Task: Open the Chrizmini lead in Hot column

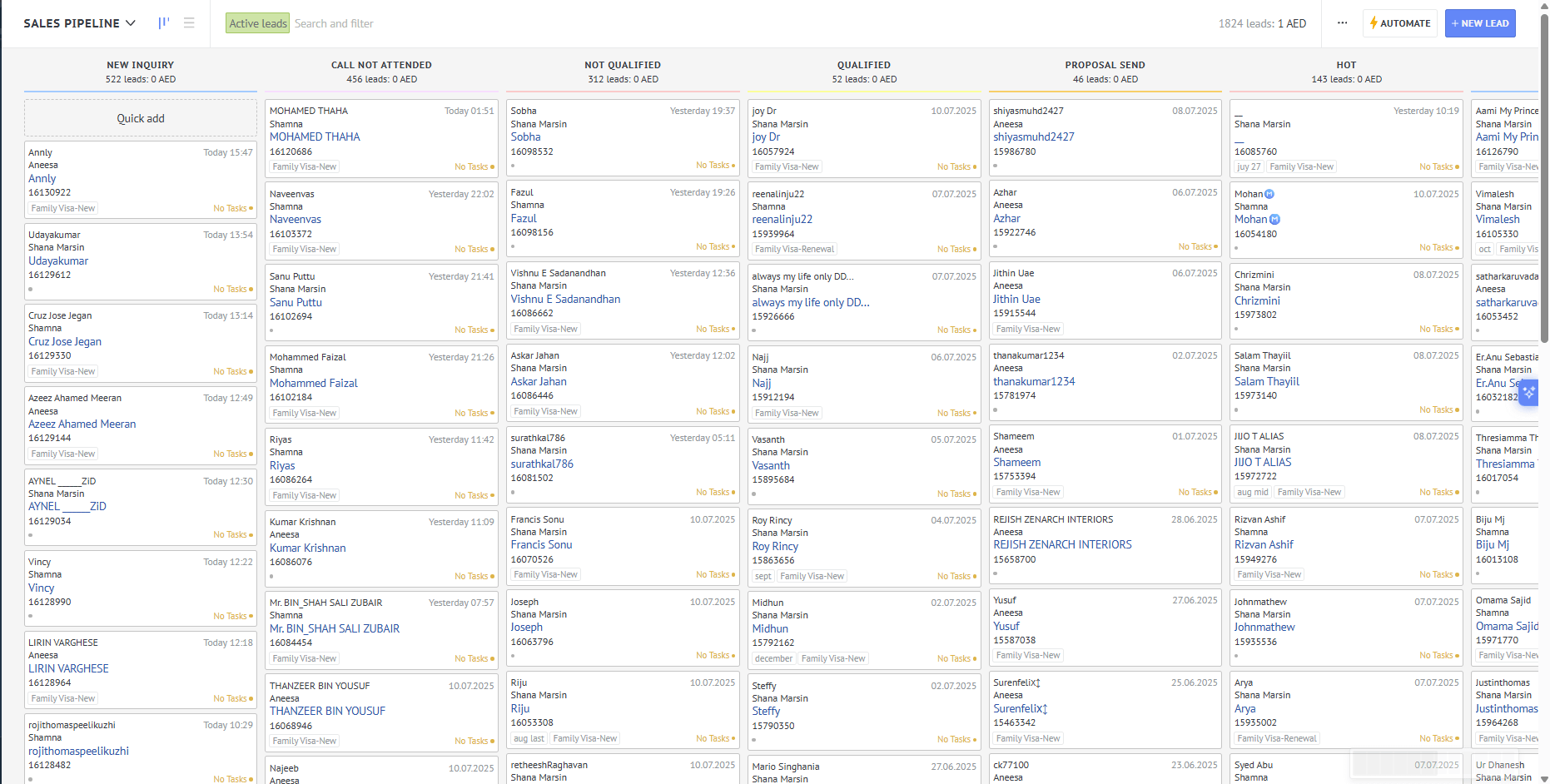Action: (x=1257, y=300)
